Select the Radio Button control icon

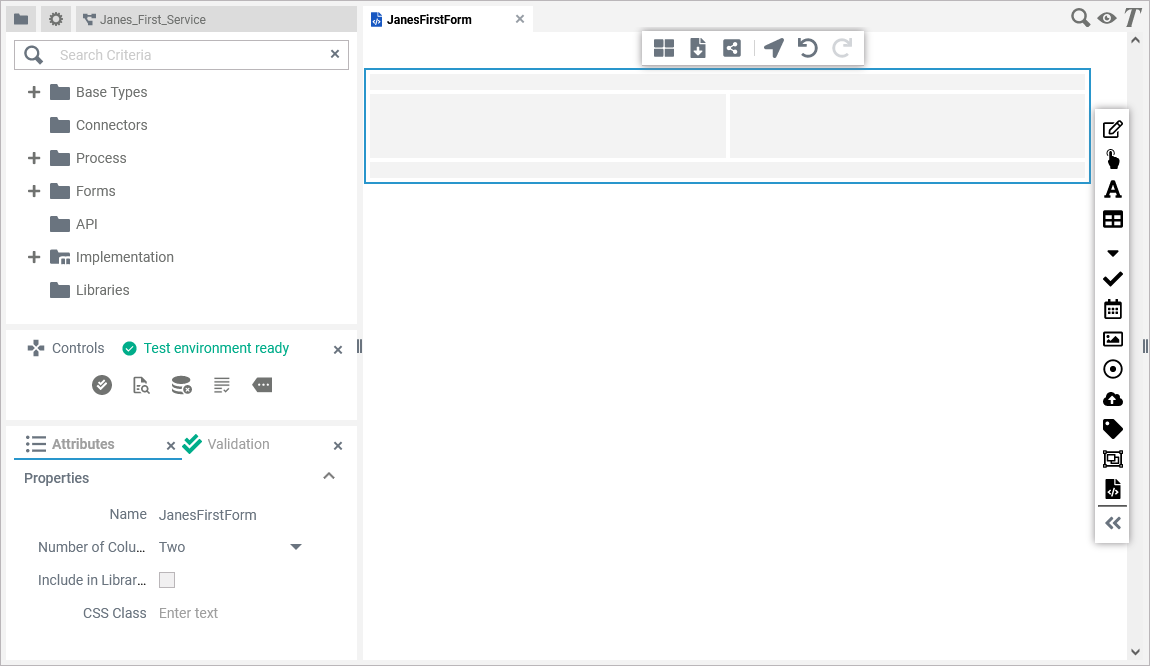pos(1112,369)
